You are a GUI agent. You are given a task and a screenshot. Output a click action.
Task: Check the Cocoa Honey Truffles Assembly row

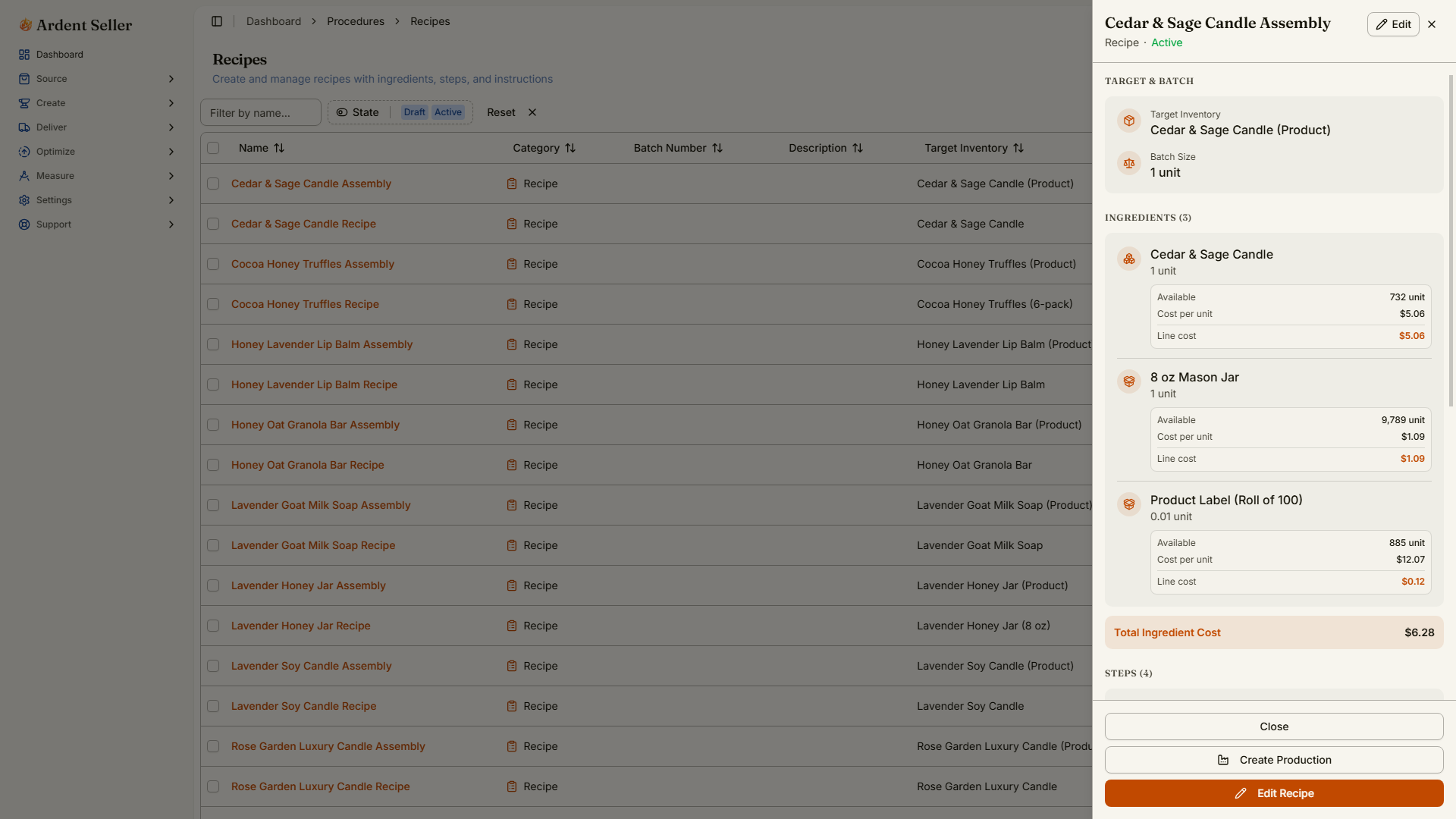click(213, 264)
